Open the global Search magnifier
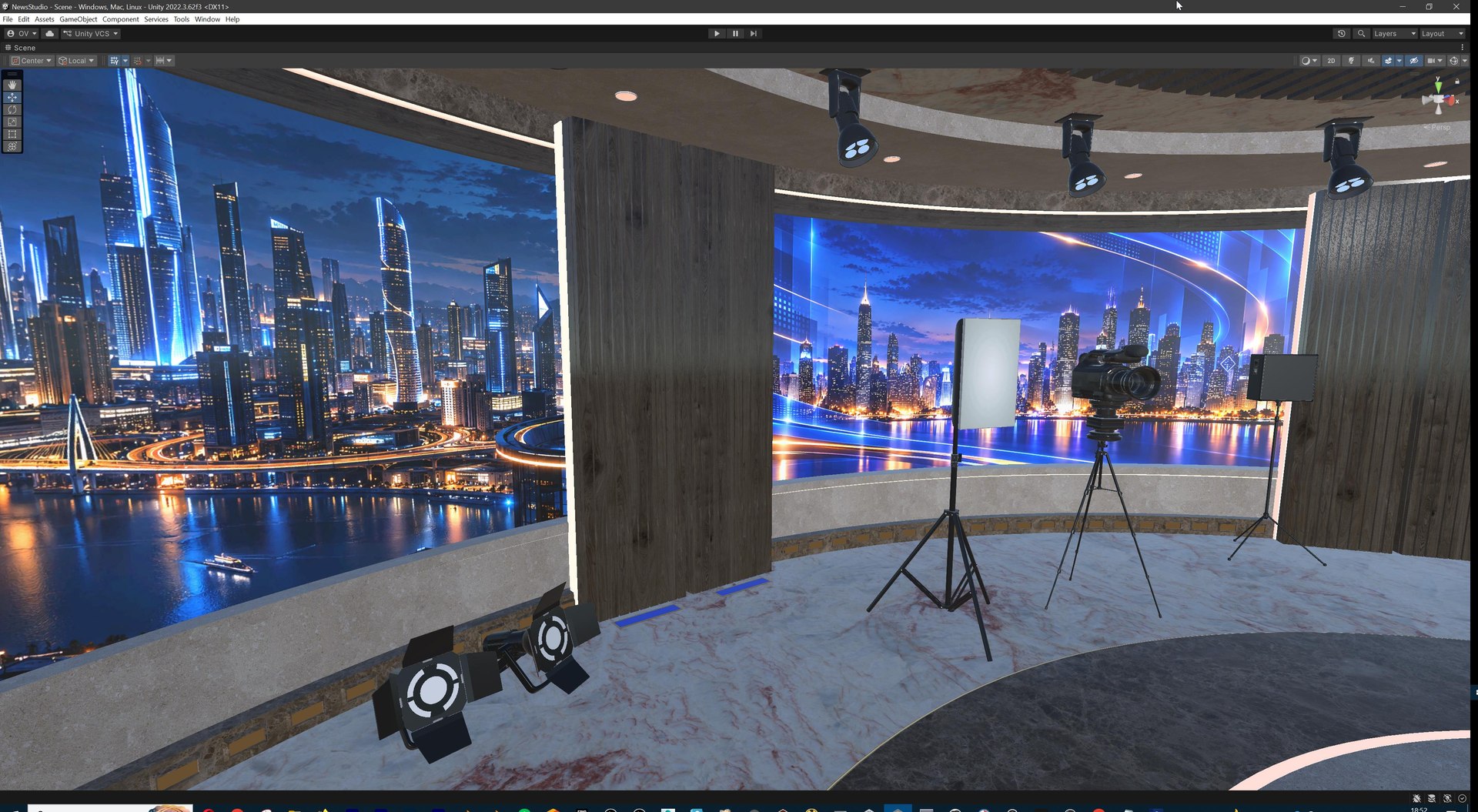The height and width of the screenshot is (812, 1478). click(x=1361, y=34)
